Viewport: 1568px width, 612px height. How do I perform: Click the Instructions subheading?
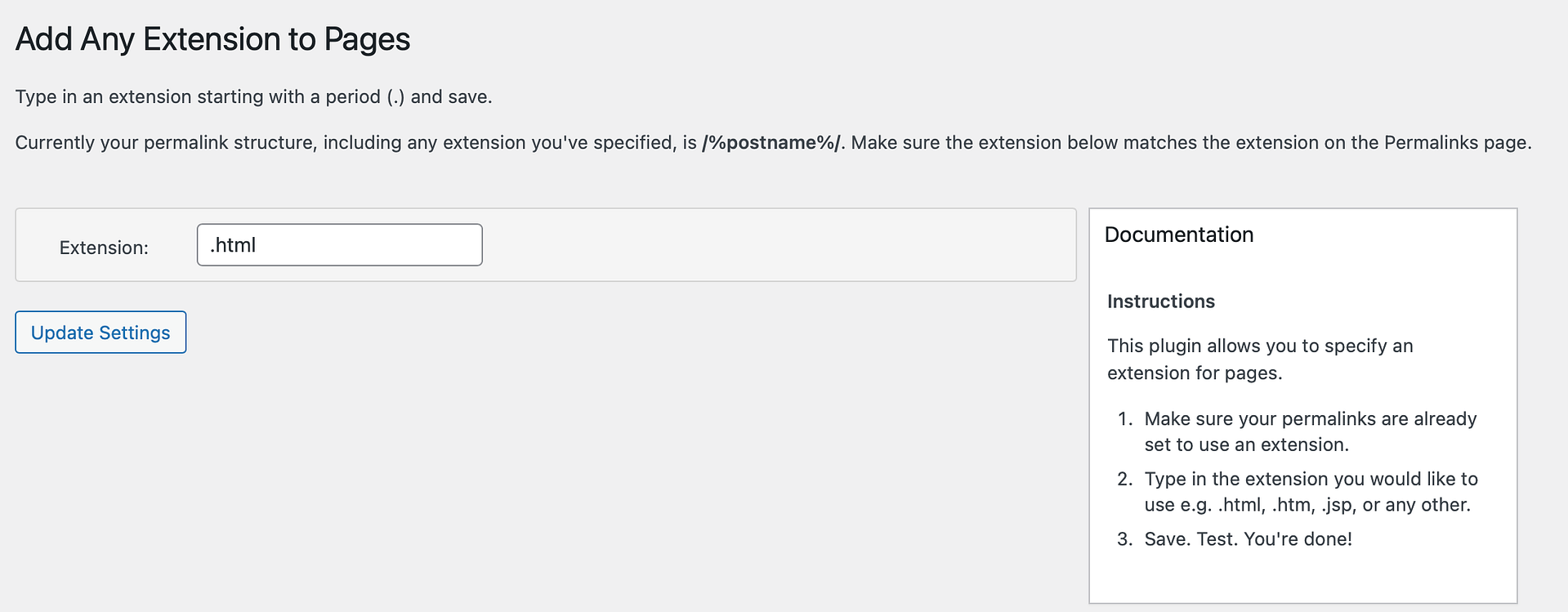(1161, 302)
